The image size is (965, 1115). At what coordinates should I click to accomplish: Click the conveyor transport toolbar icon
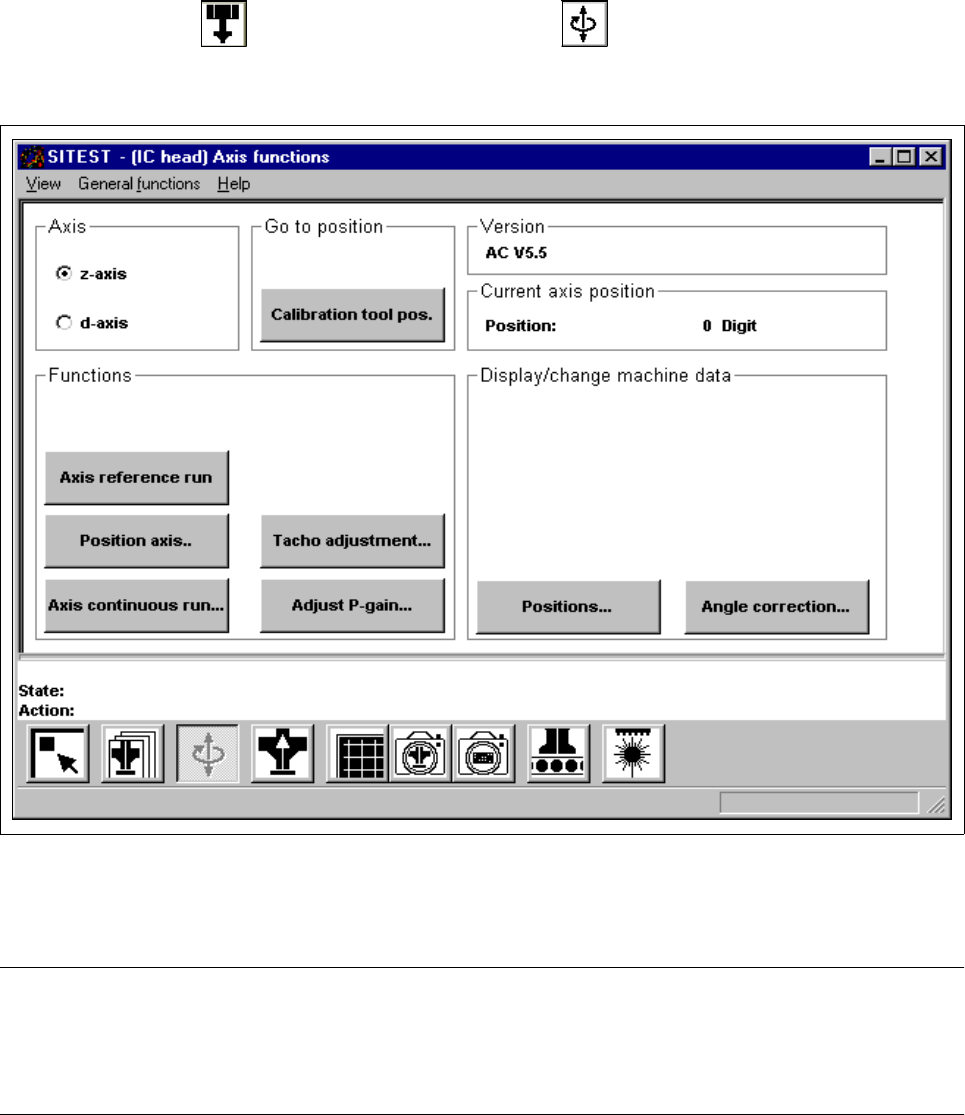point(558,754)
